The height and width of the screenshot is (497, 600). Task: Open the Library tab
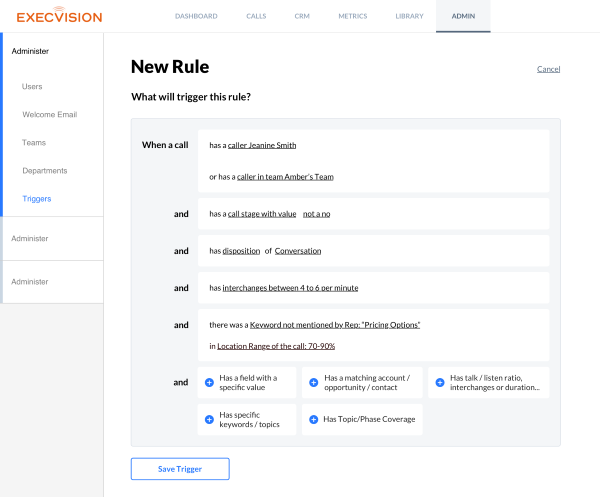[x=409, y=16]
